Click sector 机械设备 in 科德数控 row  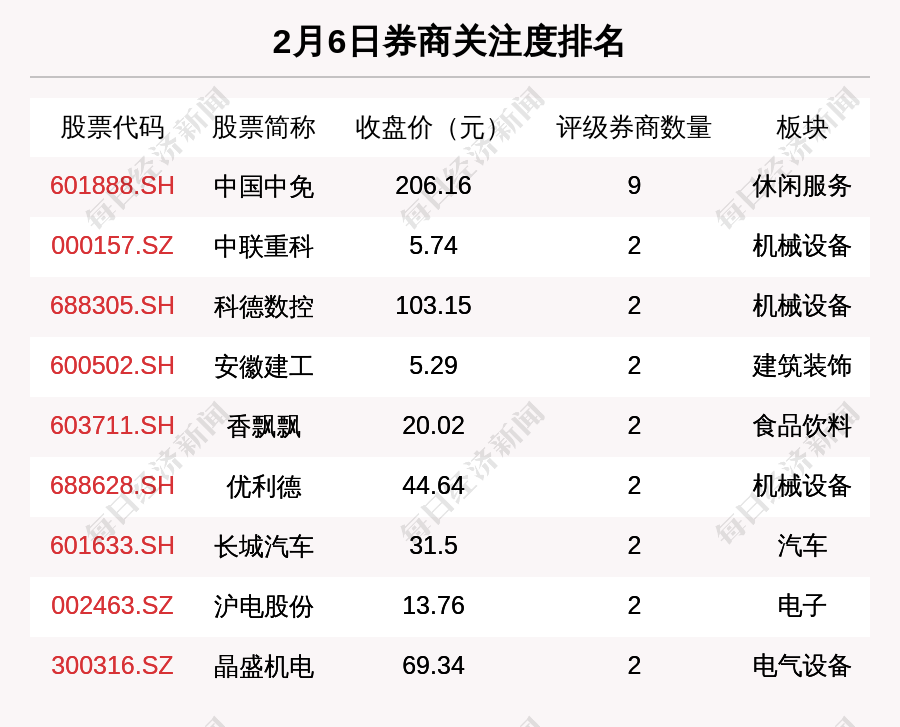click(802, 306)
